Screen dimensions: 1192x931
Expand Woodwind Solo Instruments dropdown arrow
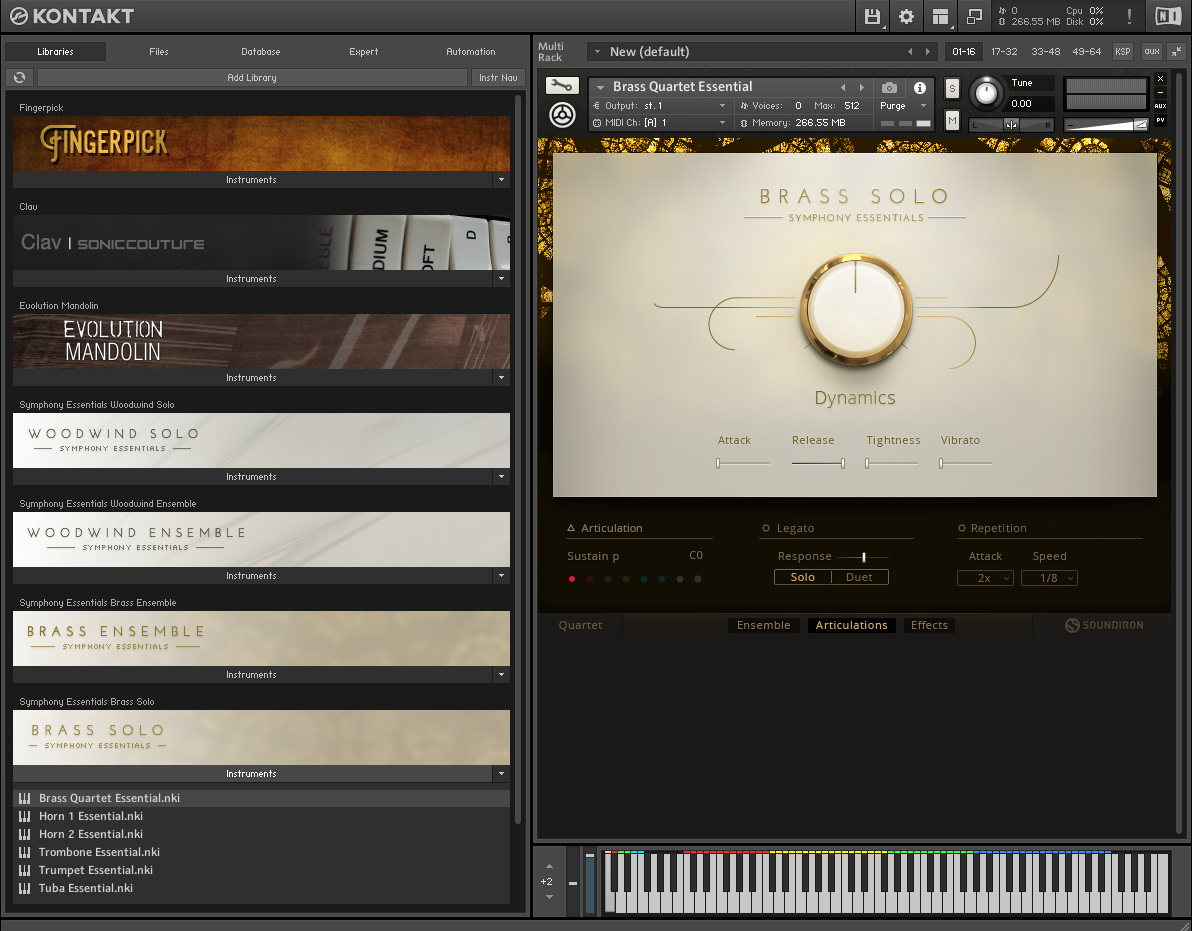pyautogui.click(x=501, y=477)
